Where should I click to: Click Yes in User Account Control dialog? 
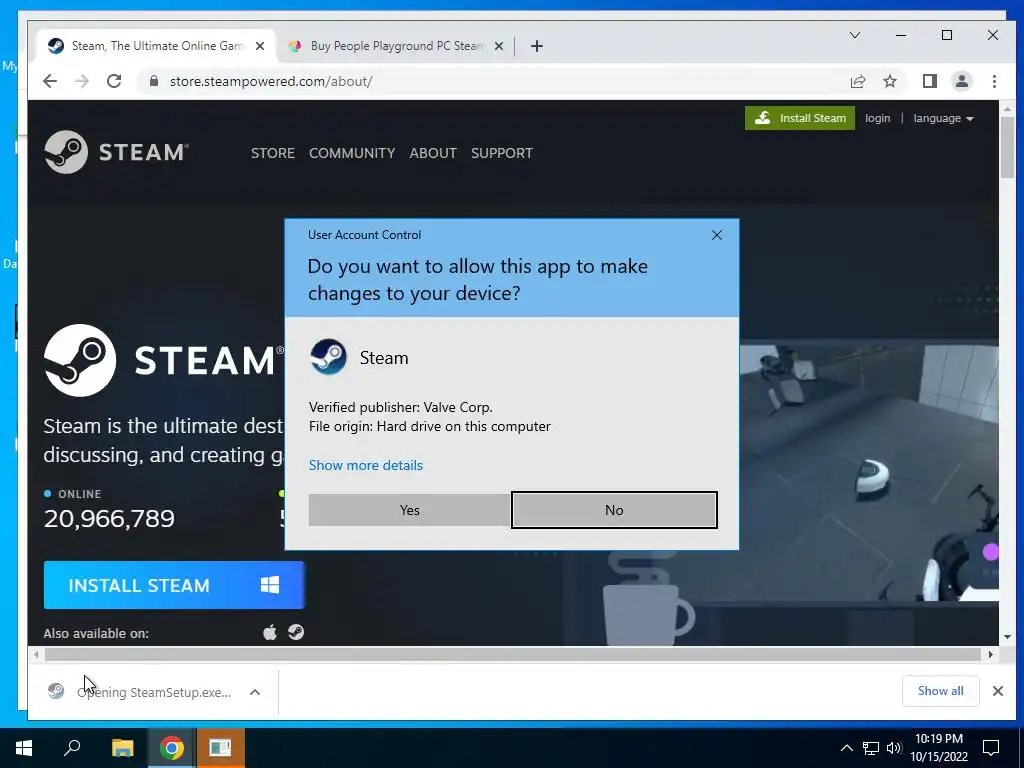click(409, 510)
